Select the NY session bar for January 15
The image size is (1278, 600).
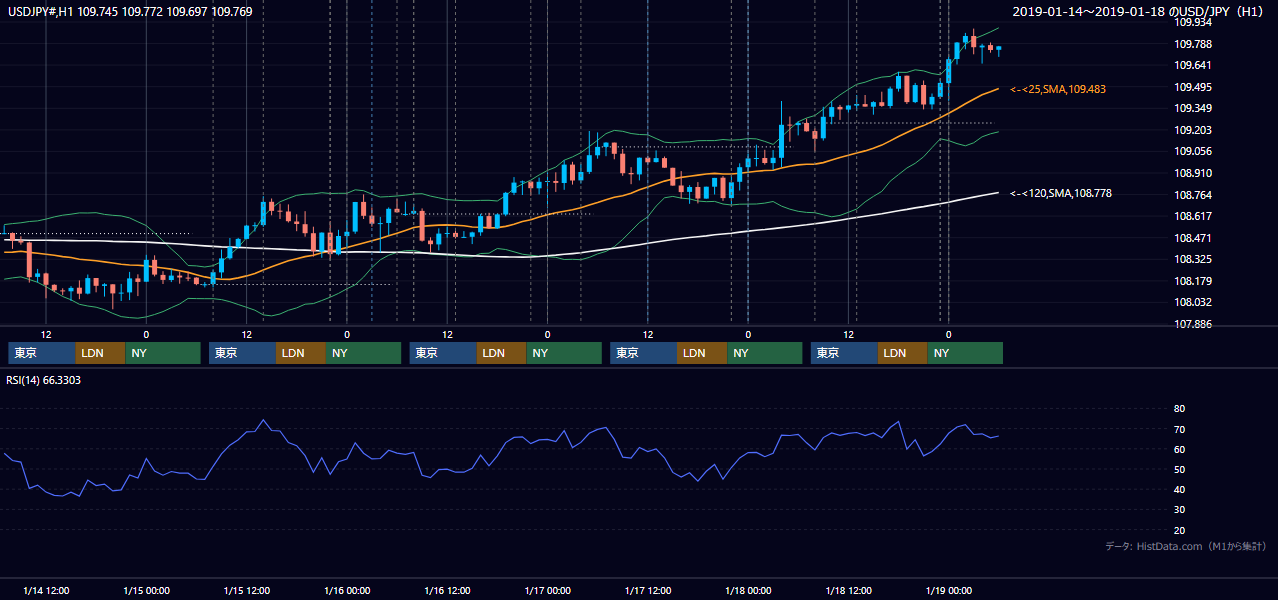pyautogui.click(x=364, y=353)
